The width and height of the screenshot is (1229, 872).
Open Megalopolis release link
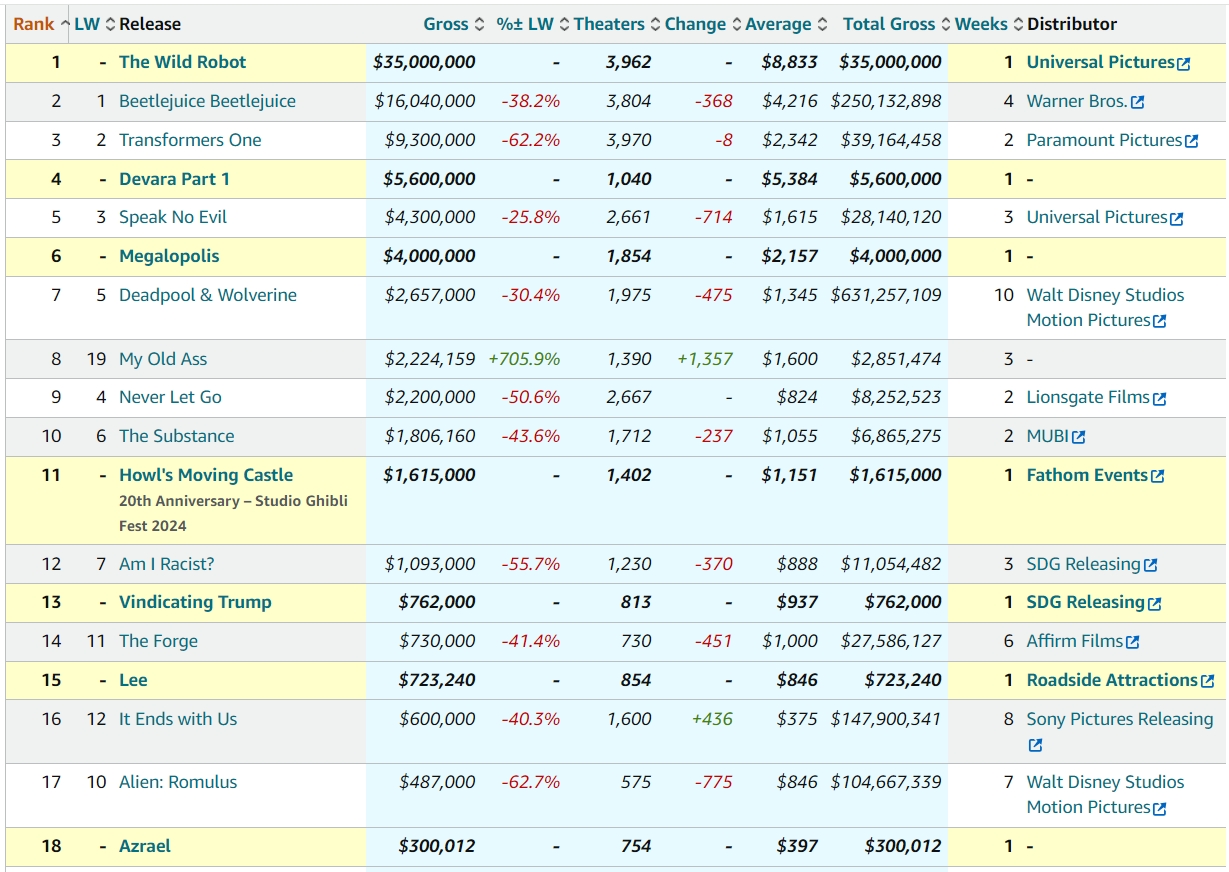pyautogui.click(x=169, y=256)
